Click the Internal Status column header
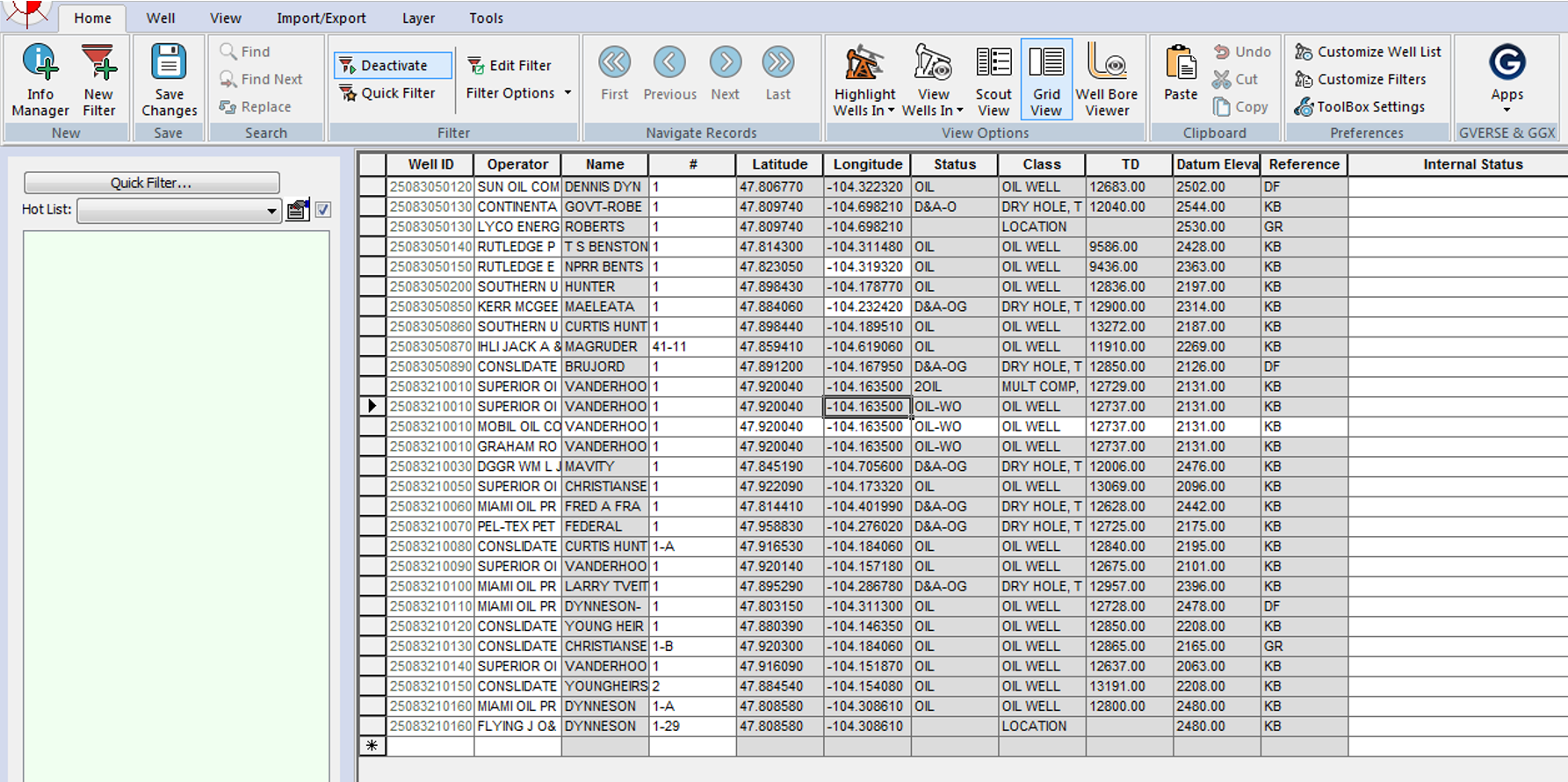1568x782 pixels. (1458, 164)
